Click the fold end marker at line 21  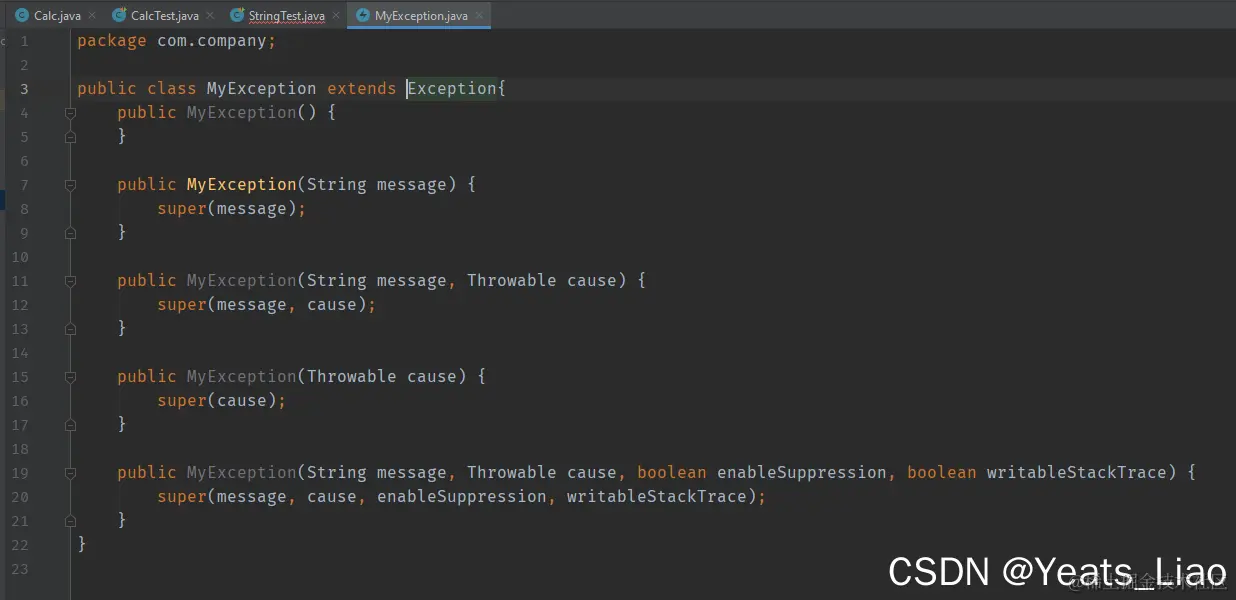pos(70,521)
